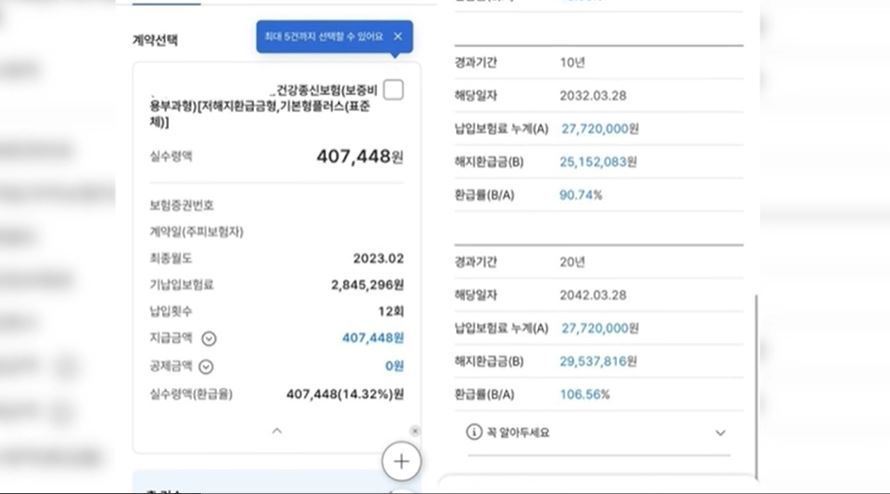Expand 꼭 알아두세요 section with chevron
Viewport: 890px width, 494px height.
(x=720, y=433)
